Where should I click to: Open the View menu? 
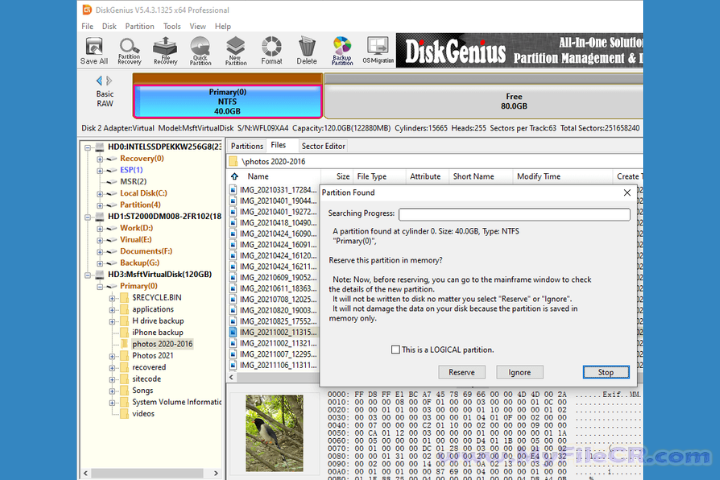pos(197,26)
